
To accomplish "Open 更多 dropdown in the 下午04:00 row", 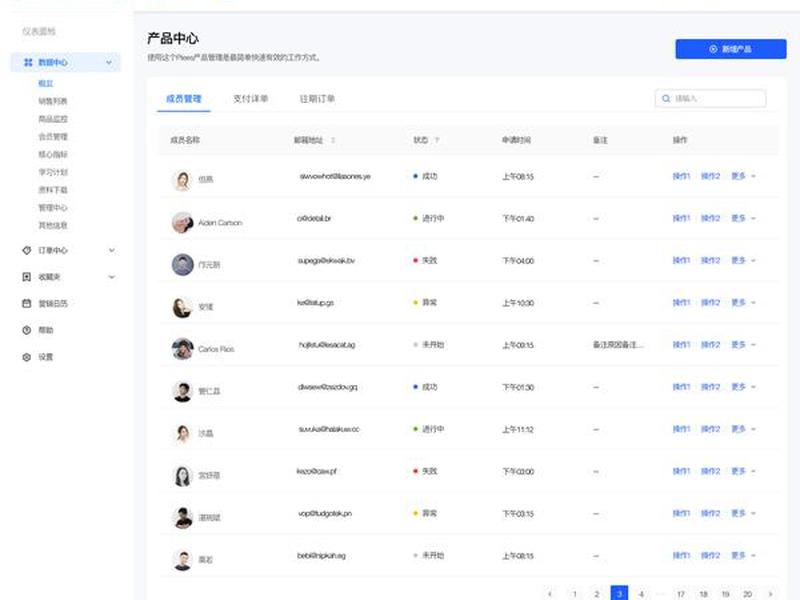I will click(x=743, y=260).
